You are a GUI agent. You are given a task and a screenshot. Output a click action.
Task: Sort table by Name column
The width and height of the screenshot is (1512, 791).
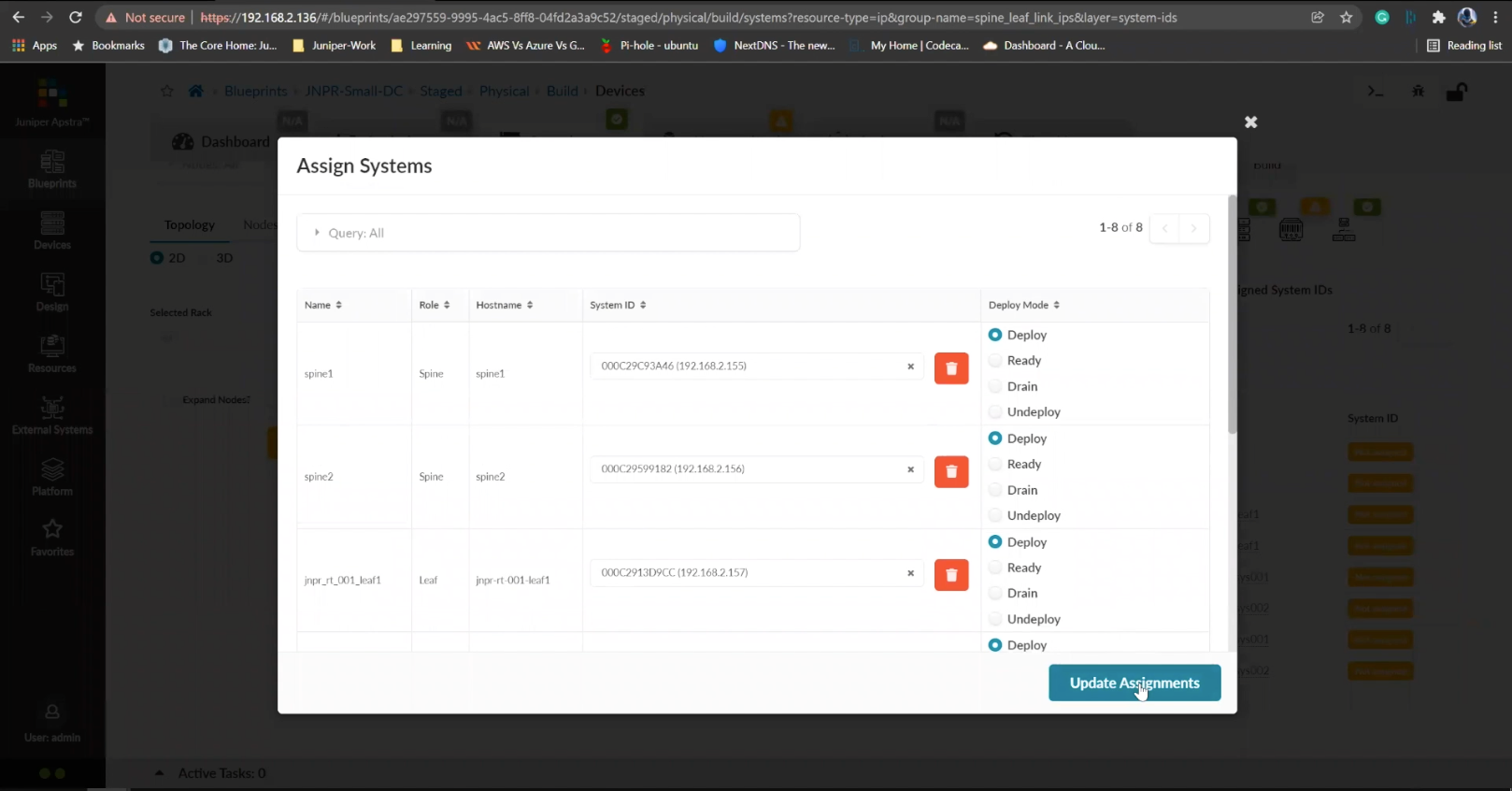[x=323, y=305]
